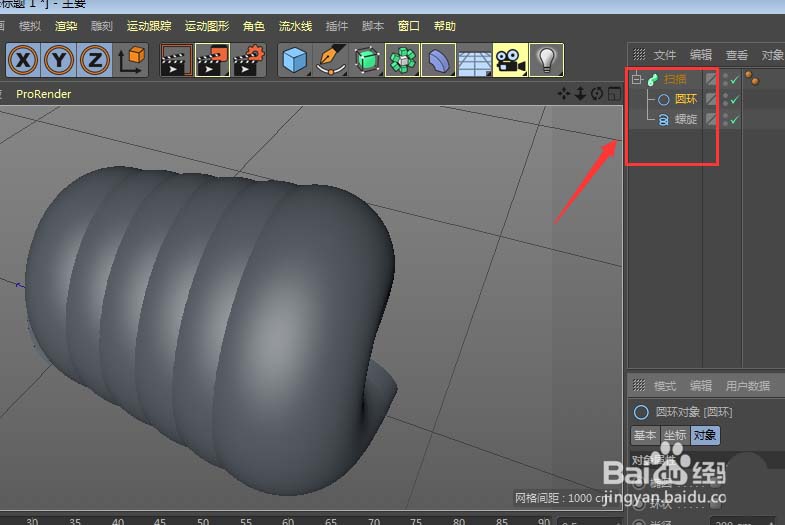
Task: Select the spline pen tool
Action: point(330,61)
